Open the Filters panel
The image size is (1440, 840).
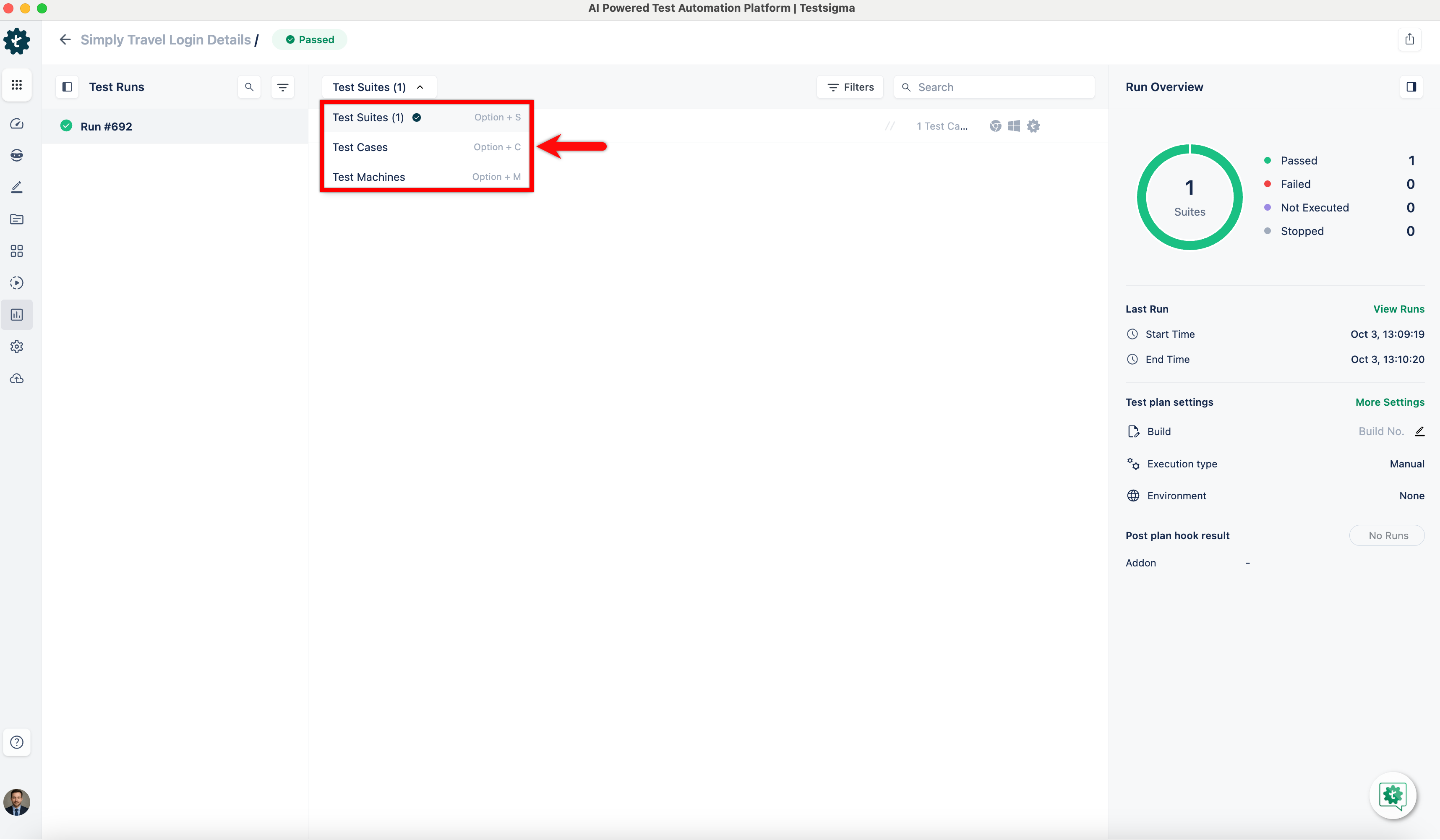point(850,87)
